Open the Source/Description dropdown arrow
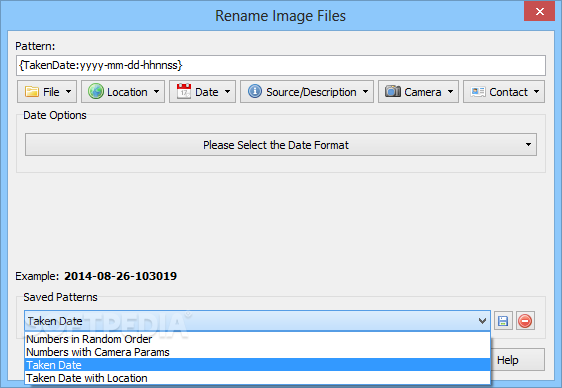This screenshot has height=388, width=562. (x=366, y=92)
